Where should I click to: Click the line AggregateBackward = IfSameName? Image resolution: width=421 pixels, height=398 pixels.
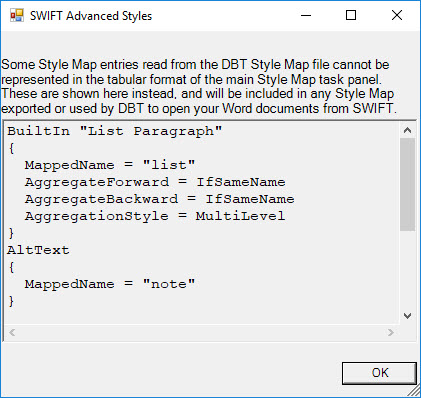coord(159,199)
